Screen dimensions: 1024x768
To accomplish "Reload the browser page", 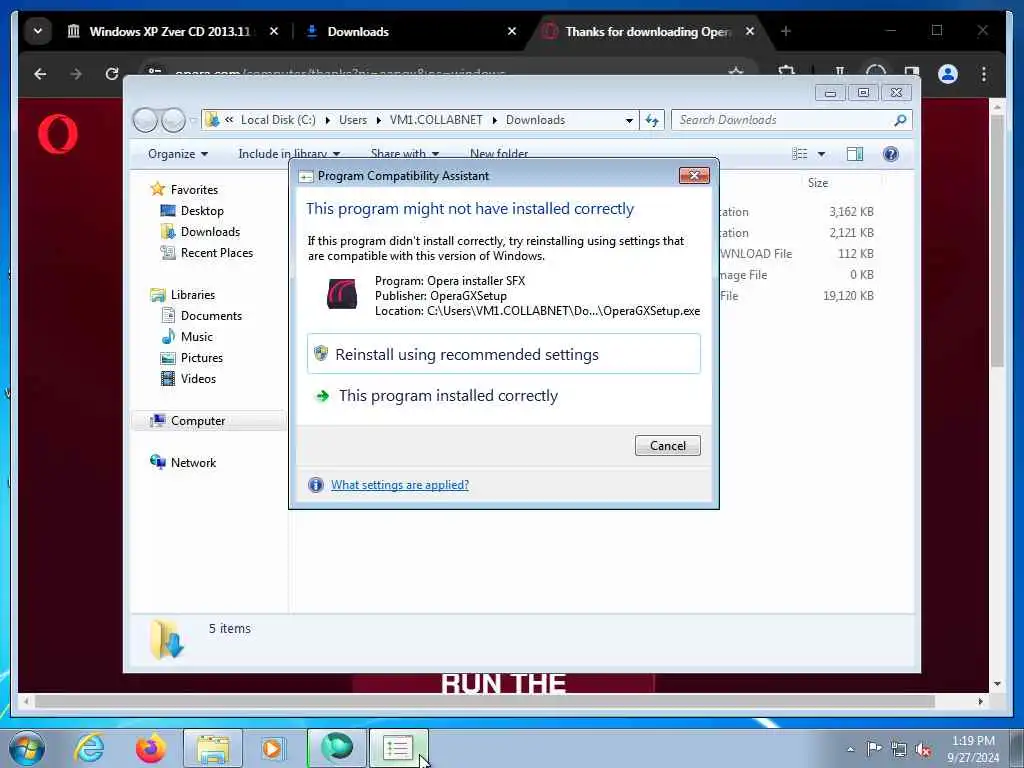I will 112,74.
